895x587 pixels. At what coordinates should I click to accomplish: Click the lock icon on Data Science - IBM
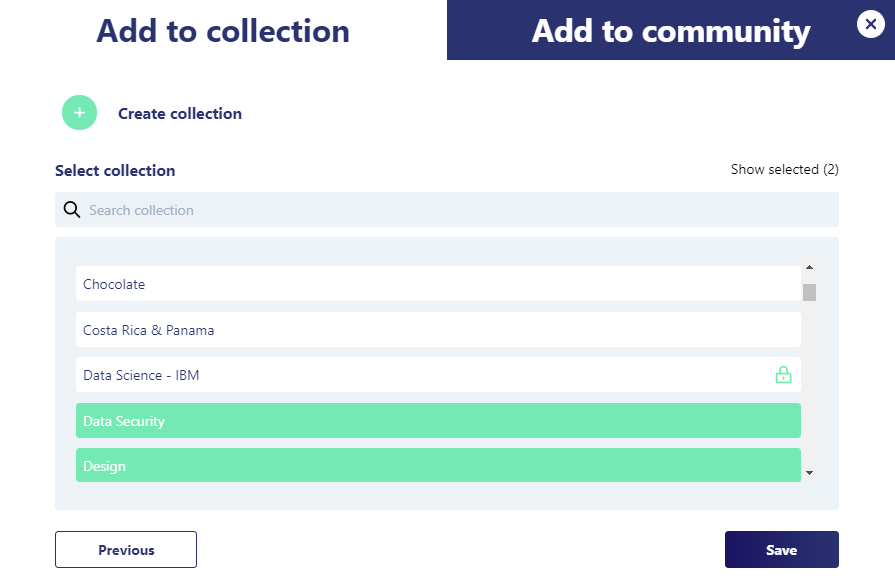coord(783,375)
